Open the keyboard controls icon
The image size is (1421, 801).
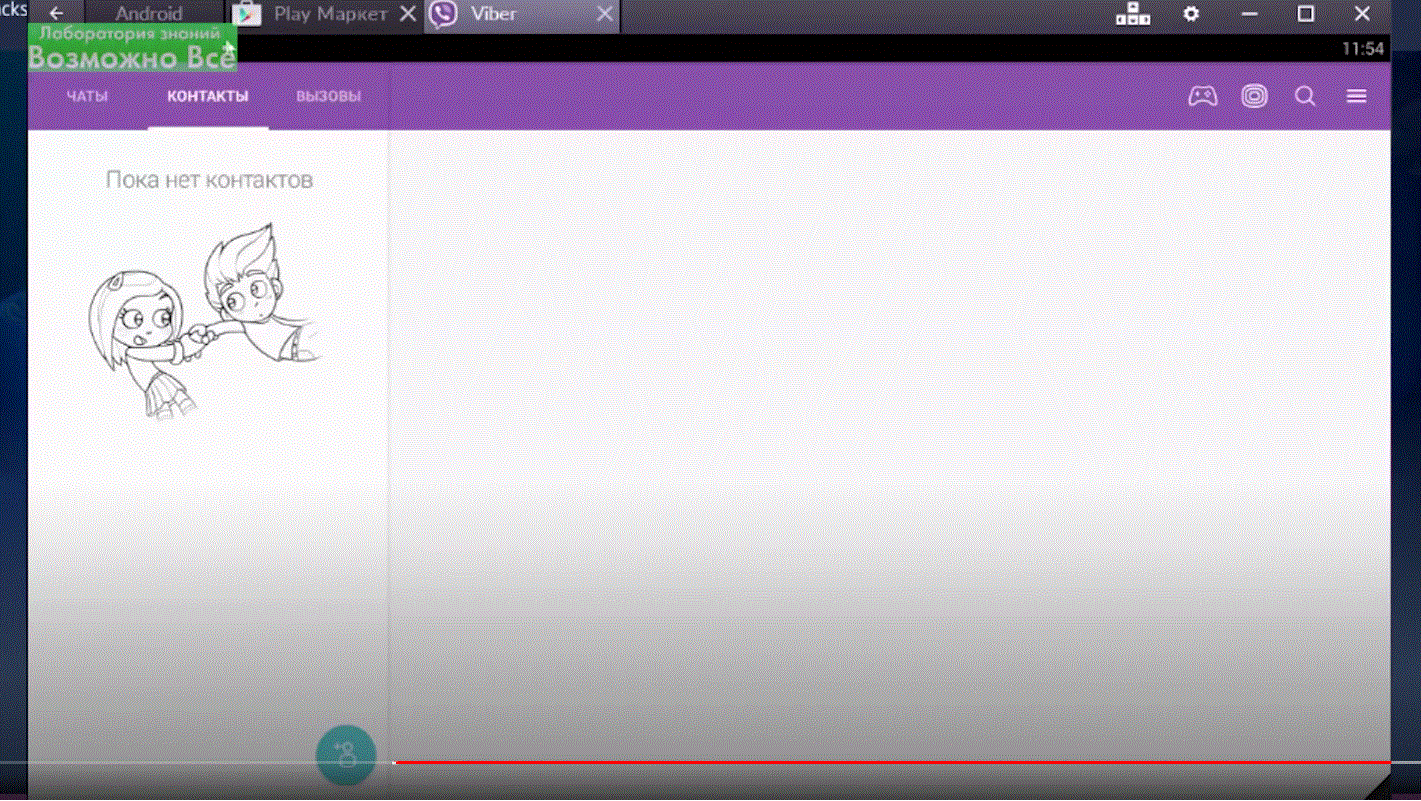pyautogui.click(x=1133, y=14)
